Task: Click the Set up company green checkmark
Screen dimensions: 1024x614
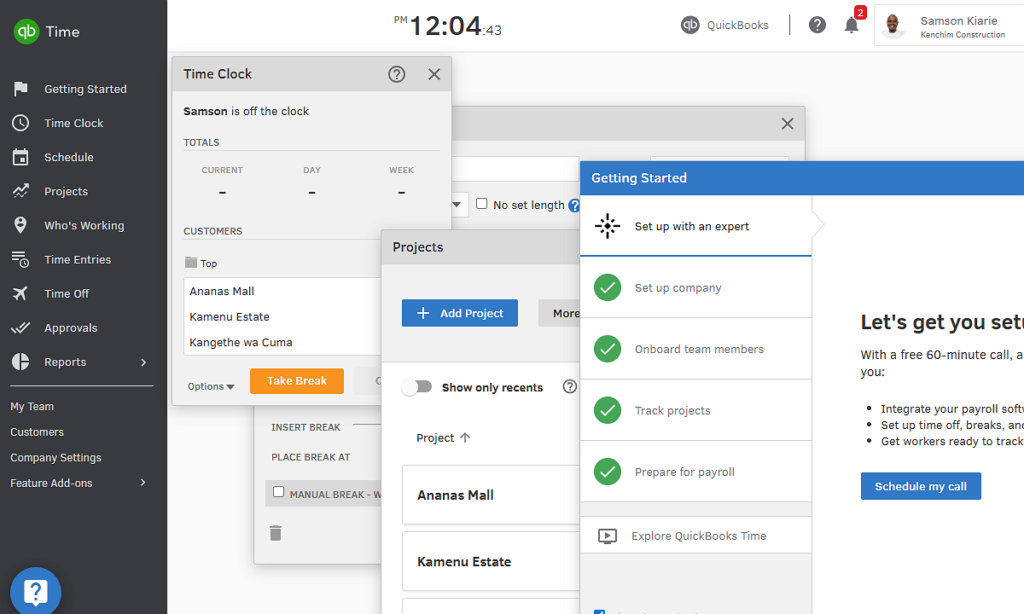Action: click(x=607, y=287)
